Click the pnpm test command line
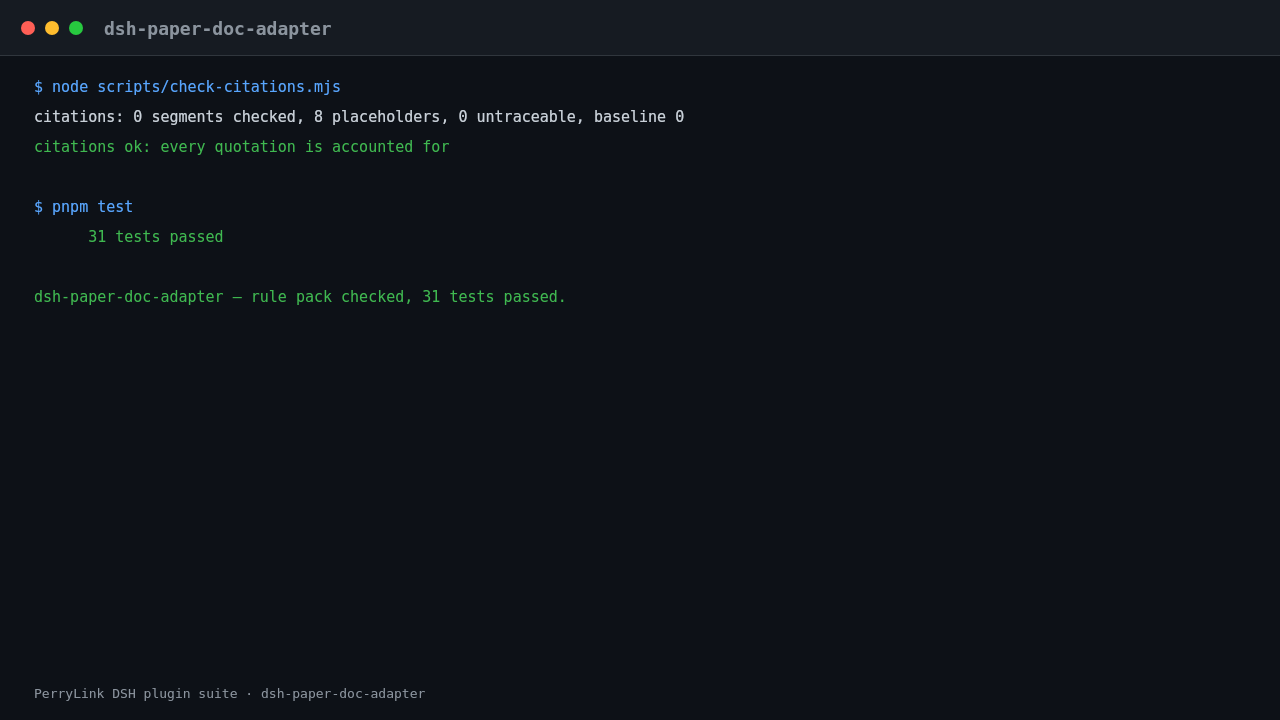This screenshot has height=720, width=1280. click(83, 207)
